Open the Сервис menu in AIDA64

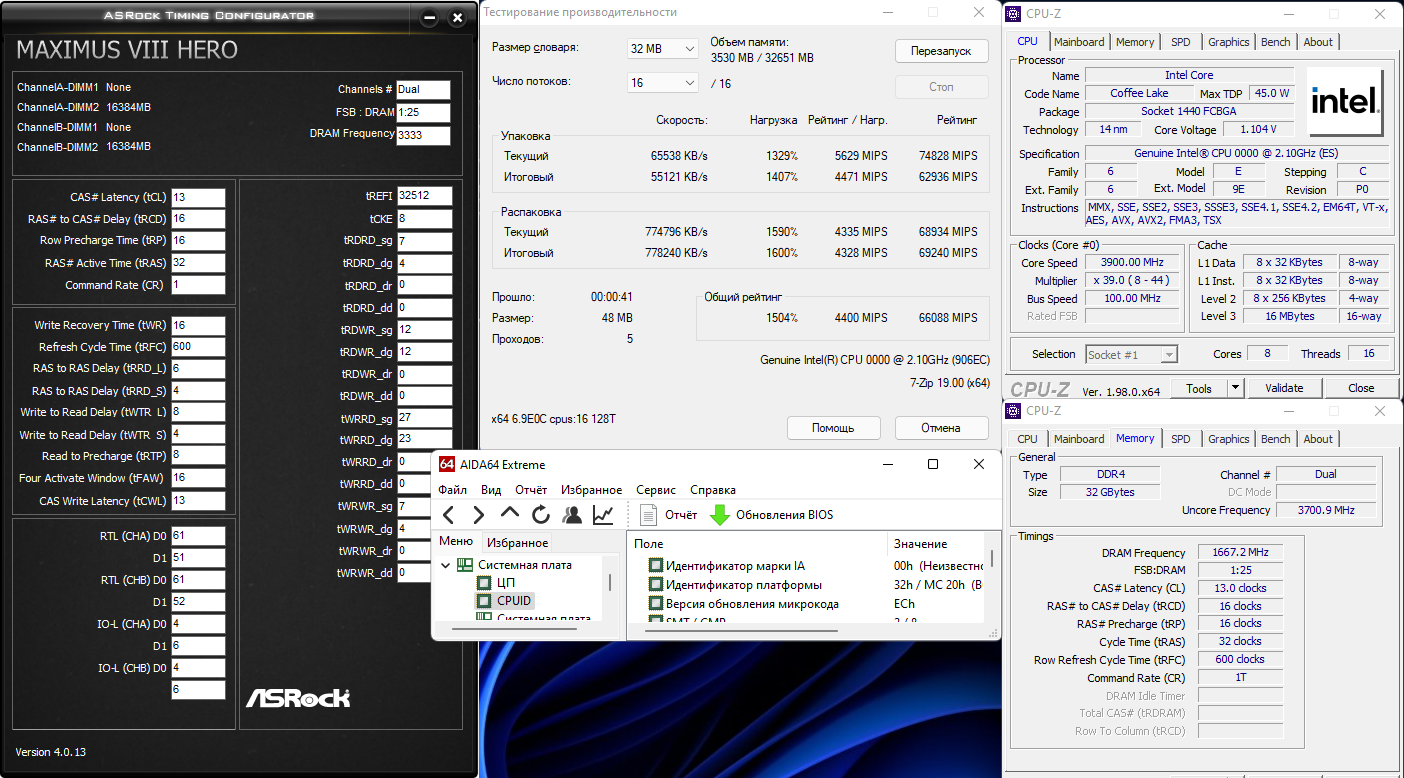pyautogui.click(x=655, y=490)
